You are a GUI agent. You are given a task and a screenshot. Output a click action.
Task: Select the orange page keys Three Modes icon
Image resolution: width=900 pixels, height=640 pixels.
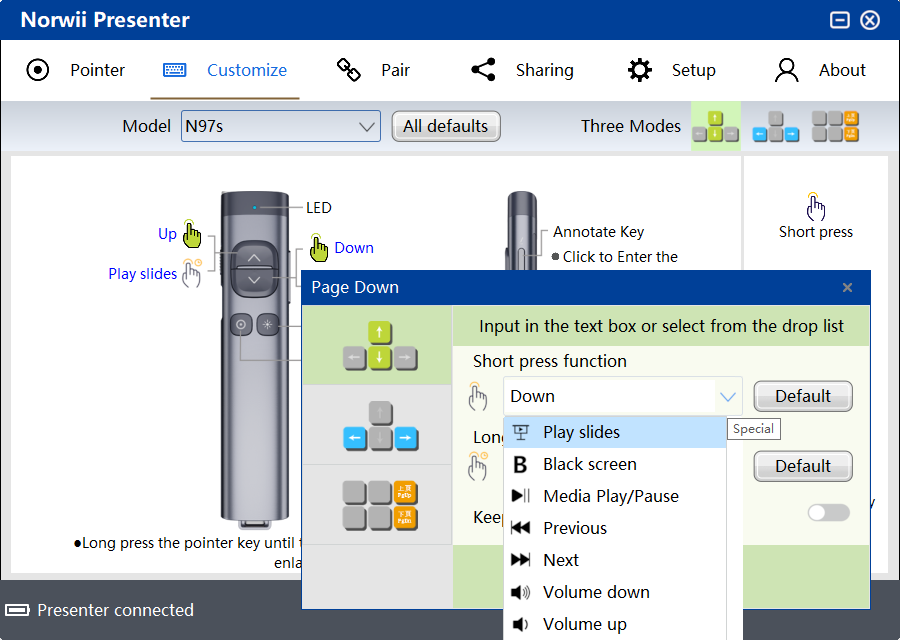[x=835, y=126]
